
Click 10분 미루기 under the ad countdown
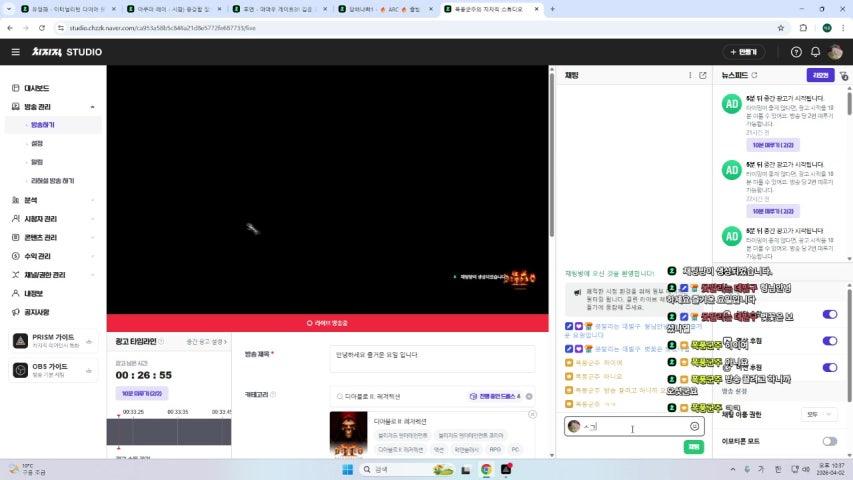pyautogui.click(x=141, y=393)
